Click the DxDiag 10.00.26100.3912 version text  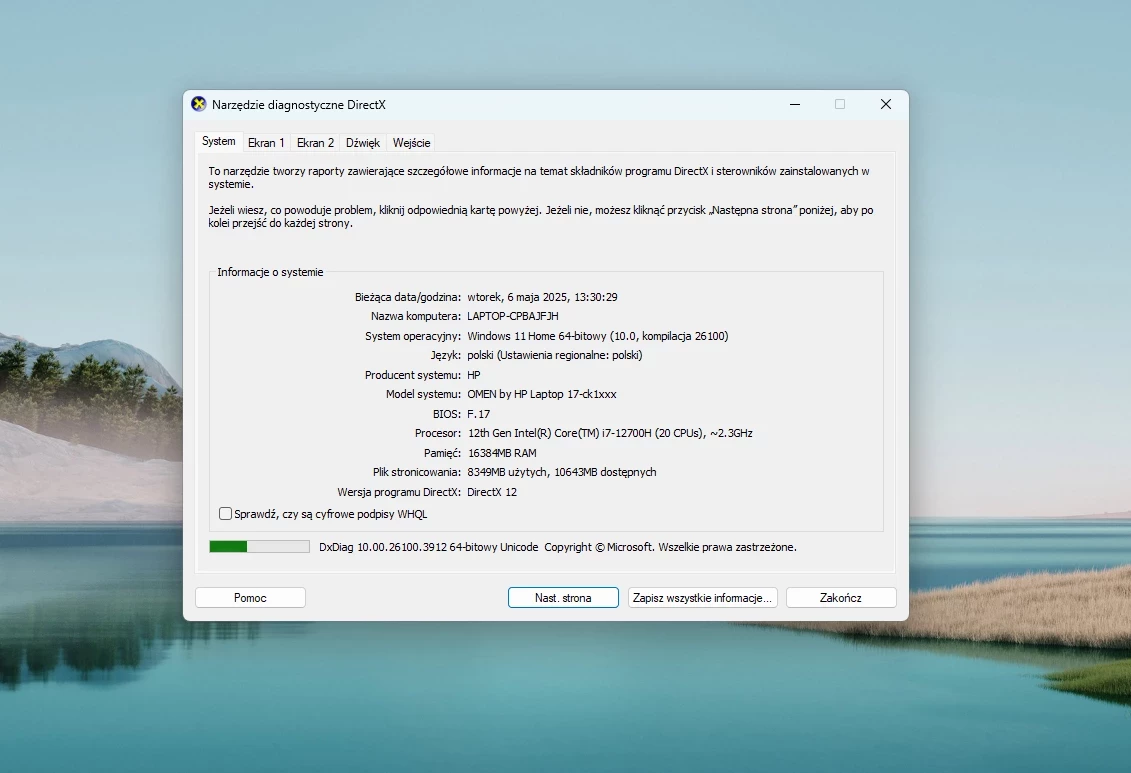click(428, 547)
